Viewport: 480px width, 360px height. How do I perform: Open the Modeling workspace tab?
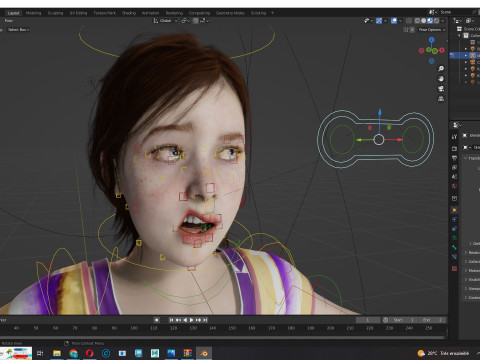point(34,13)
